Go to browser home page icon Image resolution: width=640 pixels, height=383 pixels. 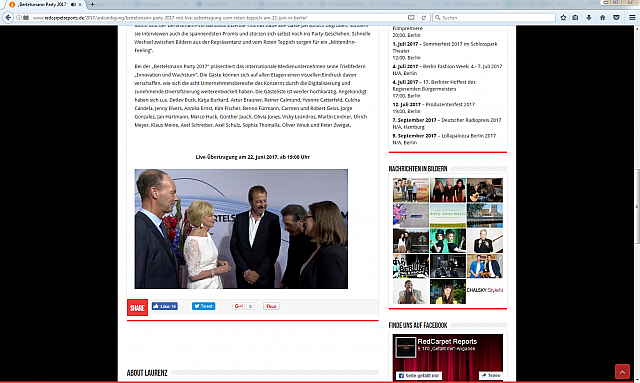point(602,18)
